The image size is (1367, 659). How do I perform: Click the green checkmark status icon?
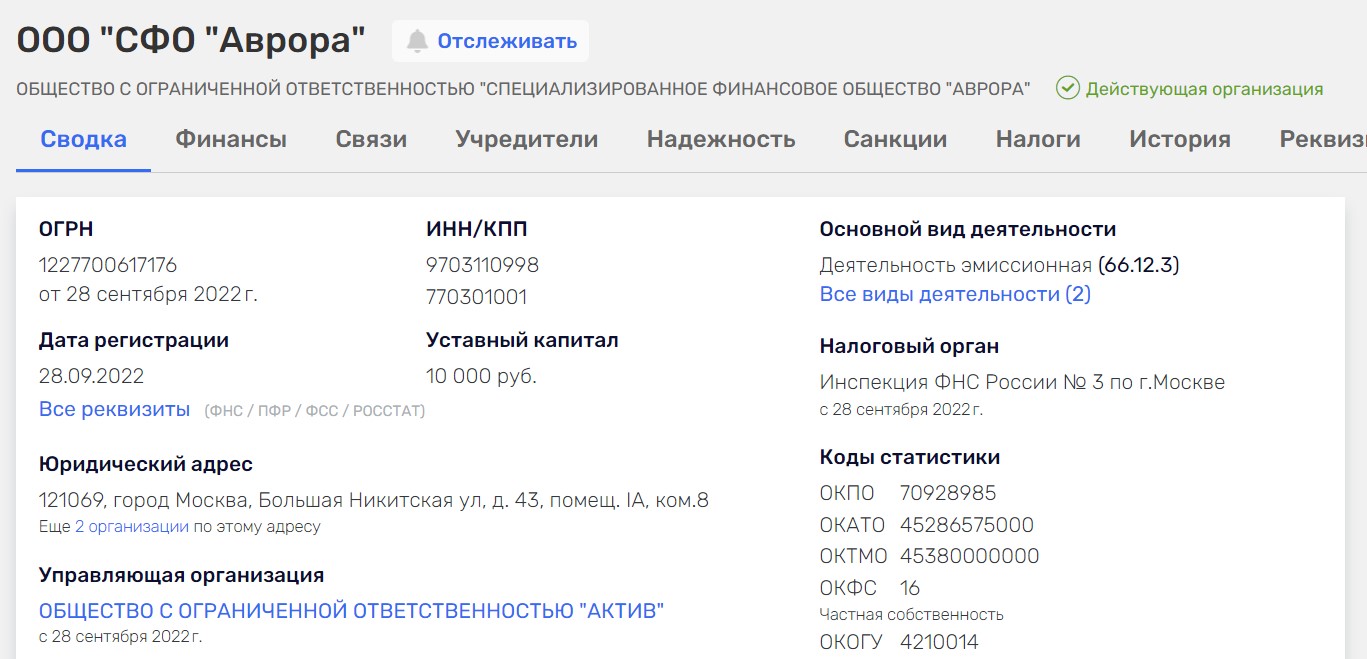[1067, 88]
